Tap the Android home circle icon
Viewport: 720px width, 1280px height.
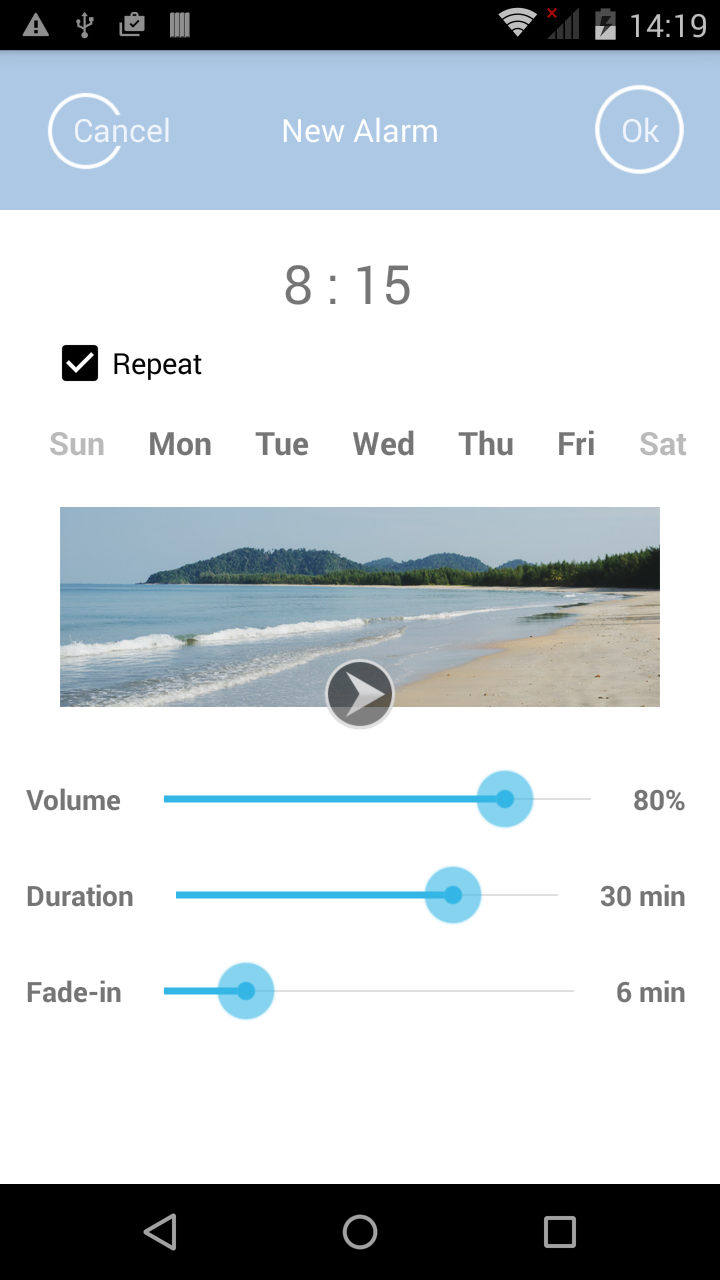tap(360, 1232)
